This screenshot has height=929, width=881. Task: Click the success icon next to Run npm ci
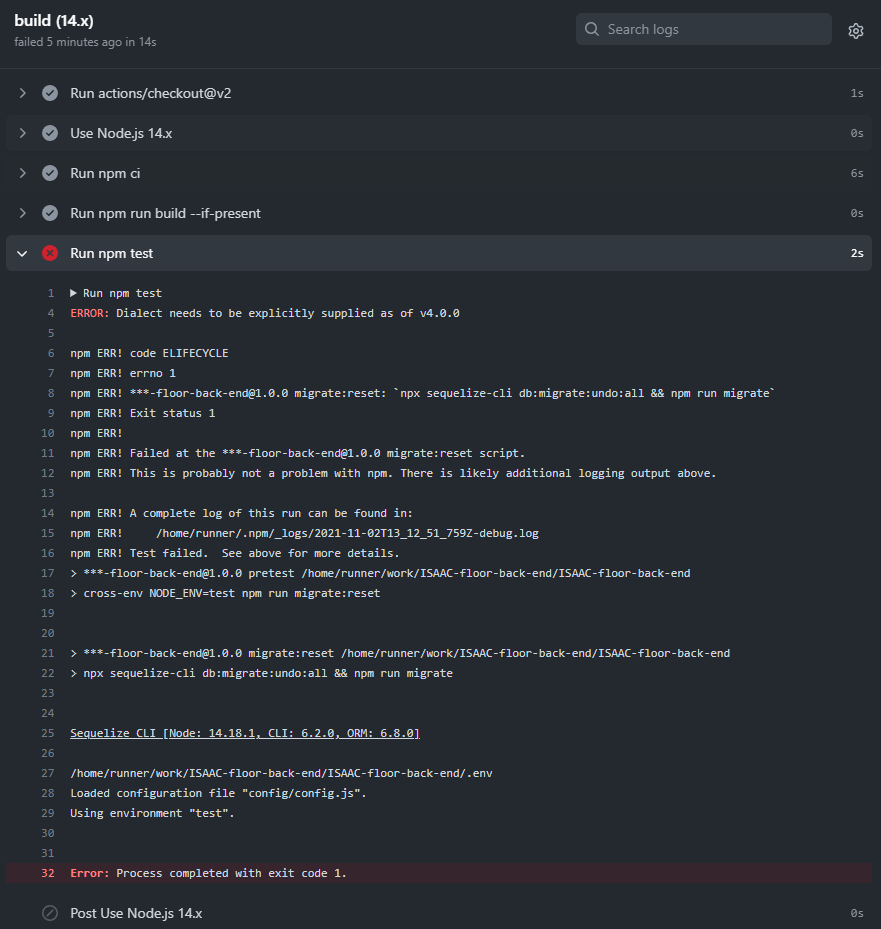(50, 172)
